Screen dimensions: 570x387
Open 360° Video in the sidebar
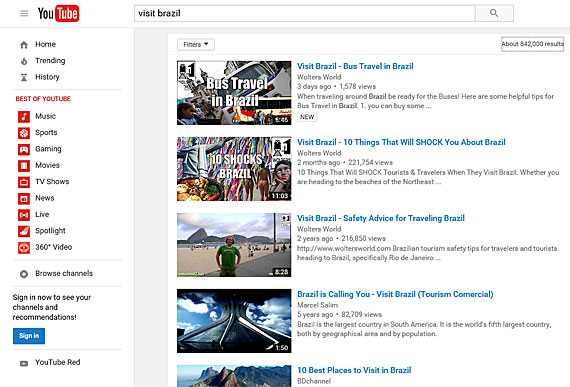pos(53,247)
